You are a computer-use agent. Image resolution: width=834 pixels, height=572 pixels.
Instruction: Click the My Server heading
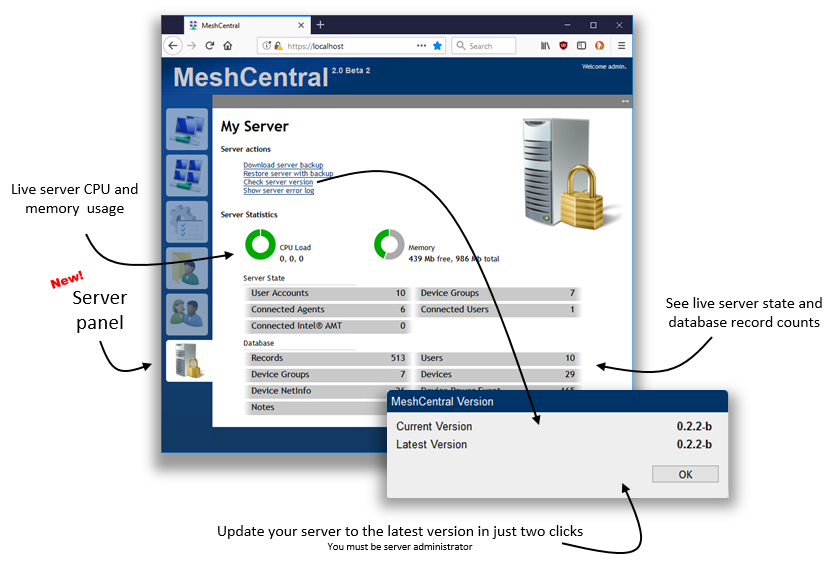pyautogui.click(x=255, y=127)
